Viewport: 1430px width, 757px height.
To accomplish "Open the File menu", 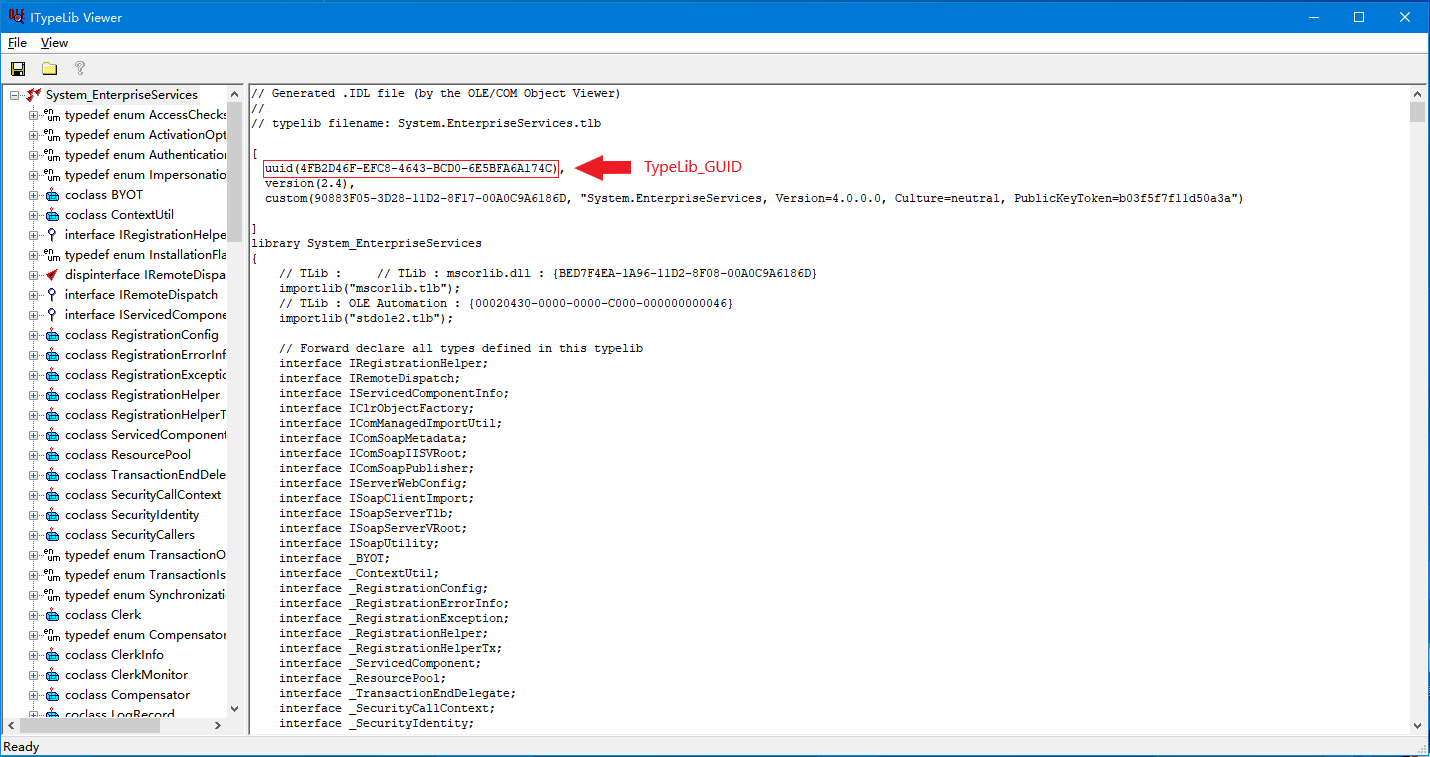I will 17,43.
